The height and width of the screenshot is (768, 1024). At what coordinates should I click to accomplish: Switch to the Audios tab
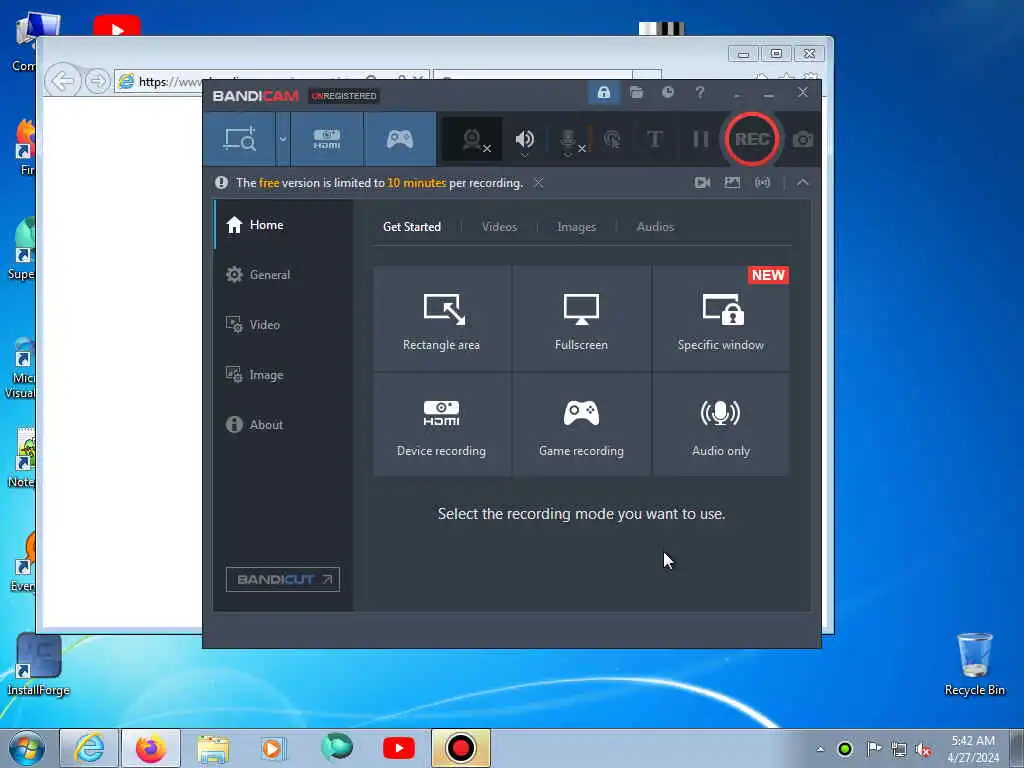tap(655, 227)
